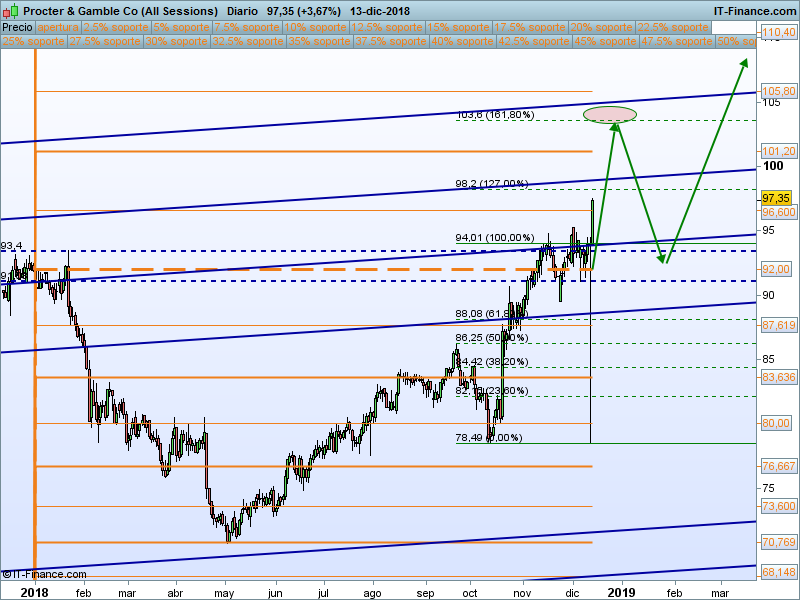Choose the 45% soporte label
Viewport: 800px width, 600px height.
pyautogui.click(x=606, y=41)
